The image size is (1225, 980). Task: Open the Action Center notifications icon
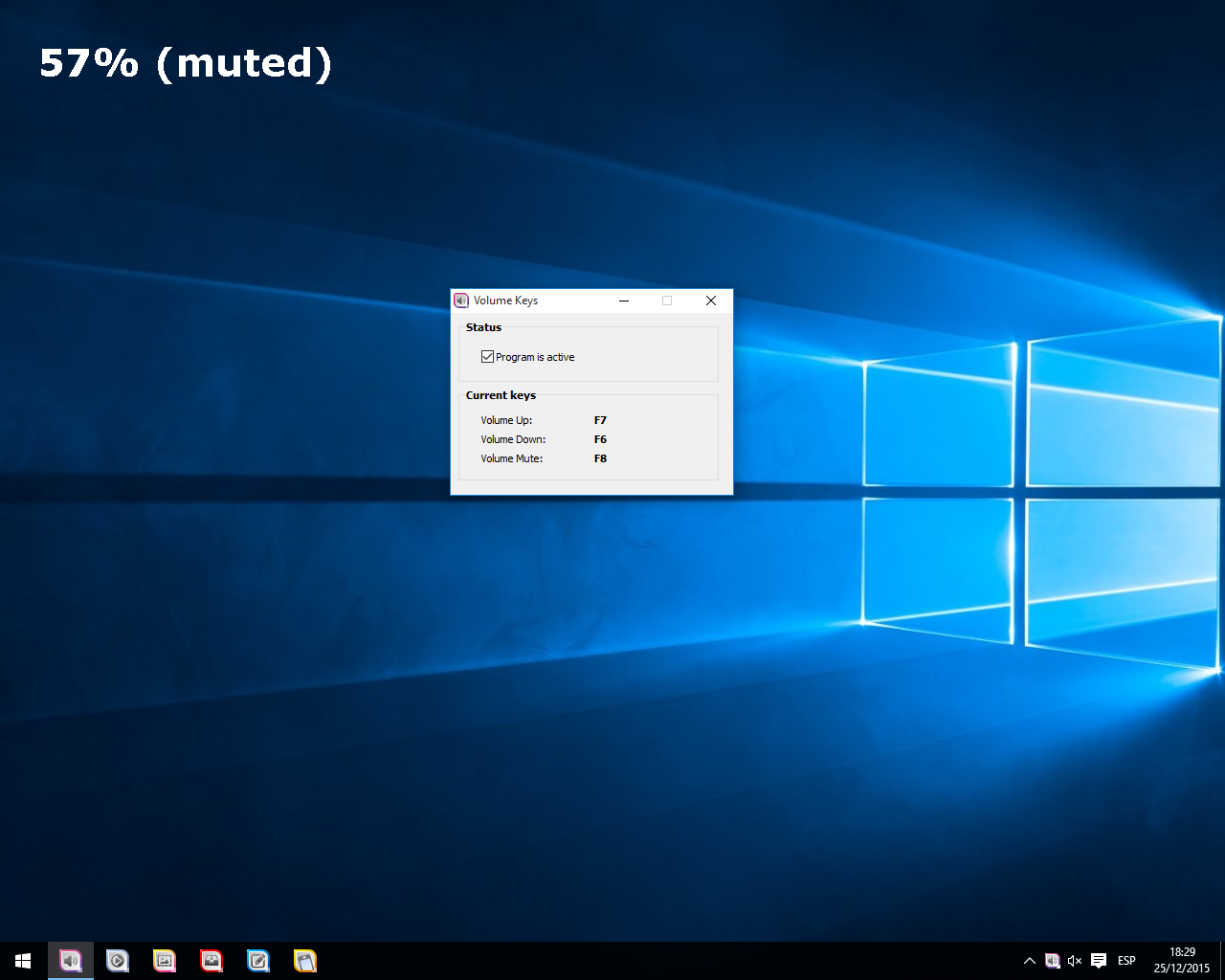1099,961
